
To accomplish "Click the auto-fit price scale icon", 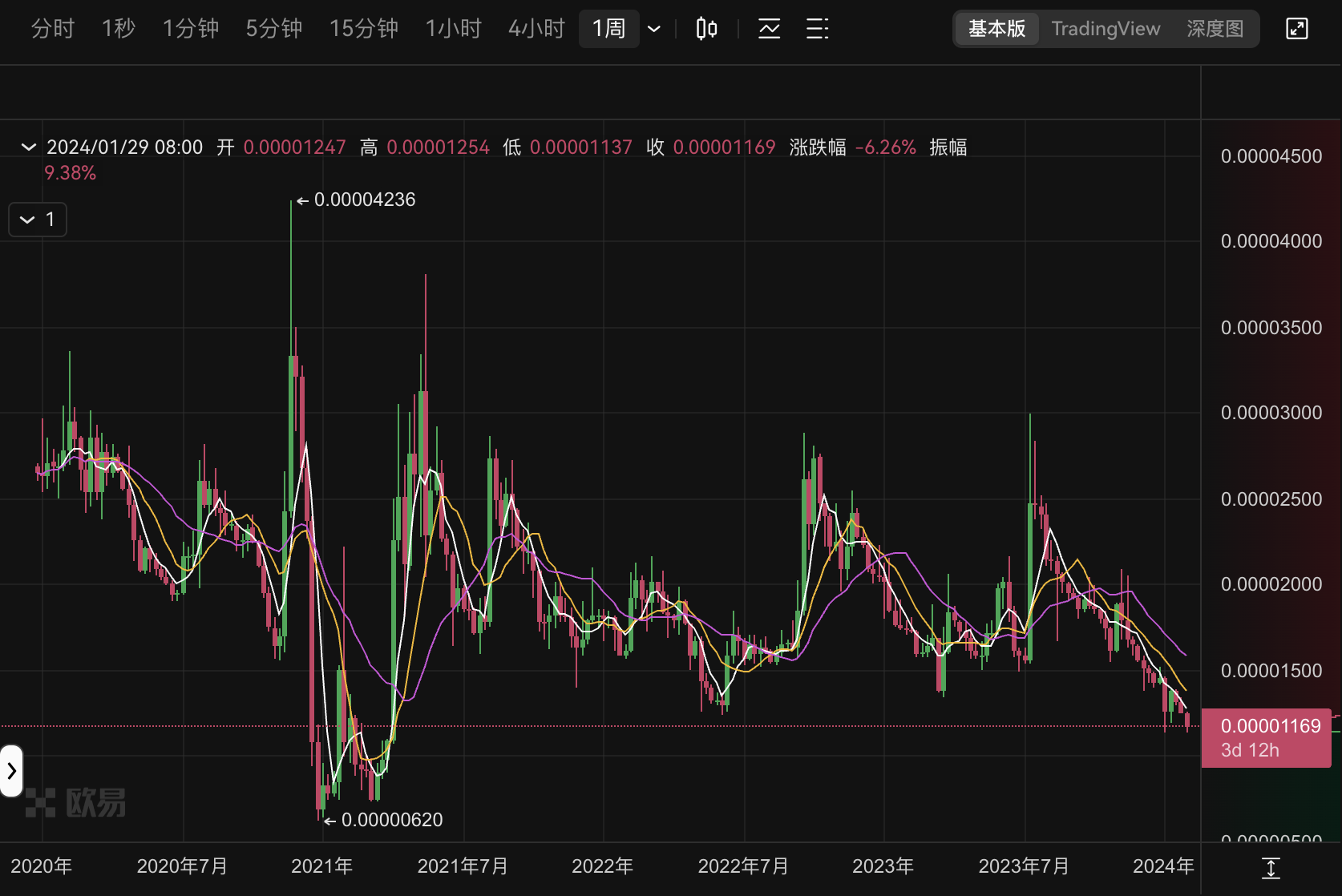I will tap(1271, 868).
